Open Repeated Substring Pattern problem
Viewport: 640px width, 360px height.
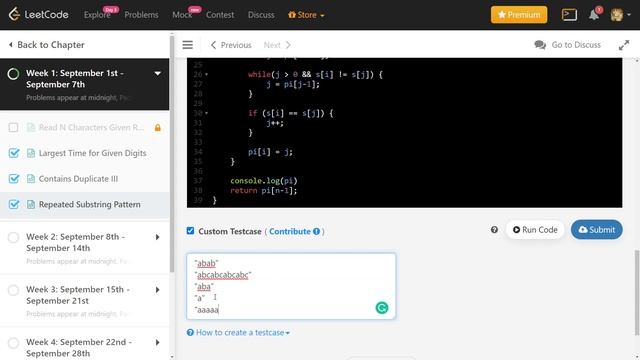pyautogui.click(x=89, y=204)
